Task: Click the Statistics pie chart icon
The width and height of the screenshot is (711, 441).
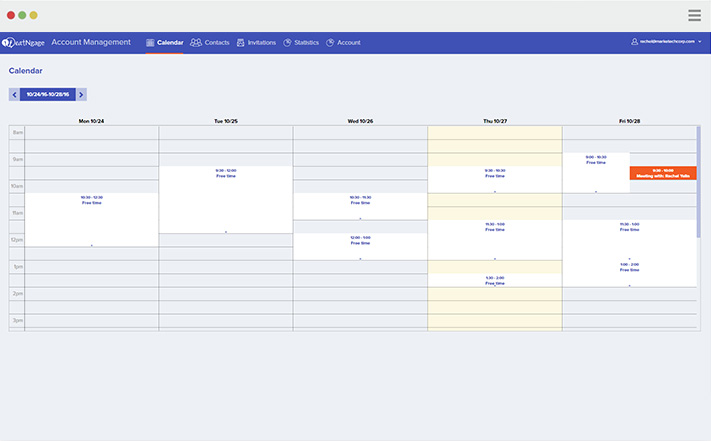Action: pos(287,43)
